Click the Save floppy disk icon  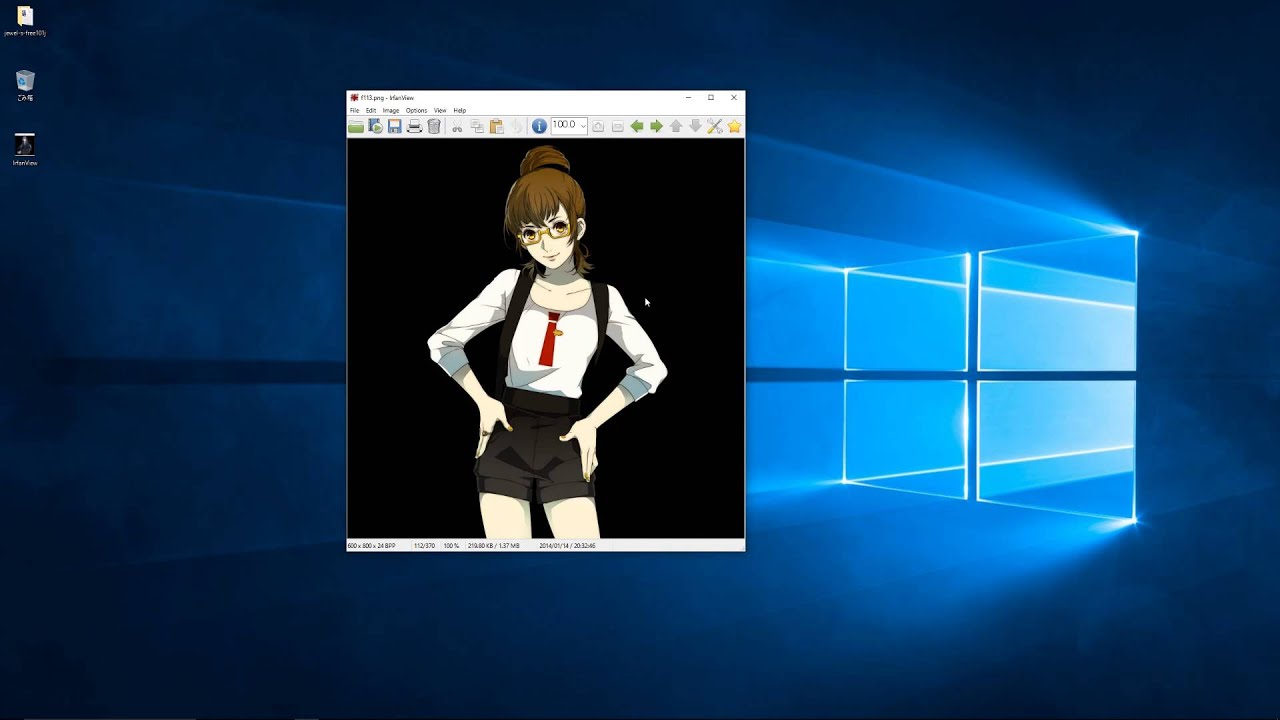(x=395, y=126)
